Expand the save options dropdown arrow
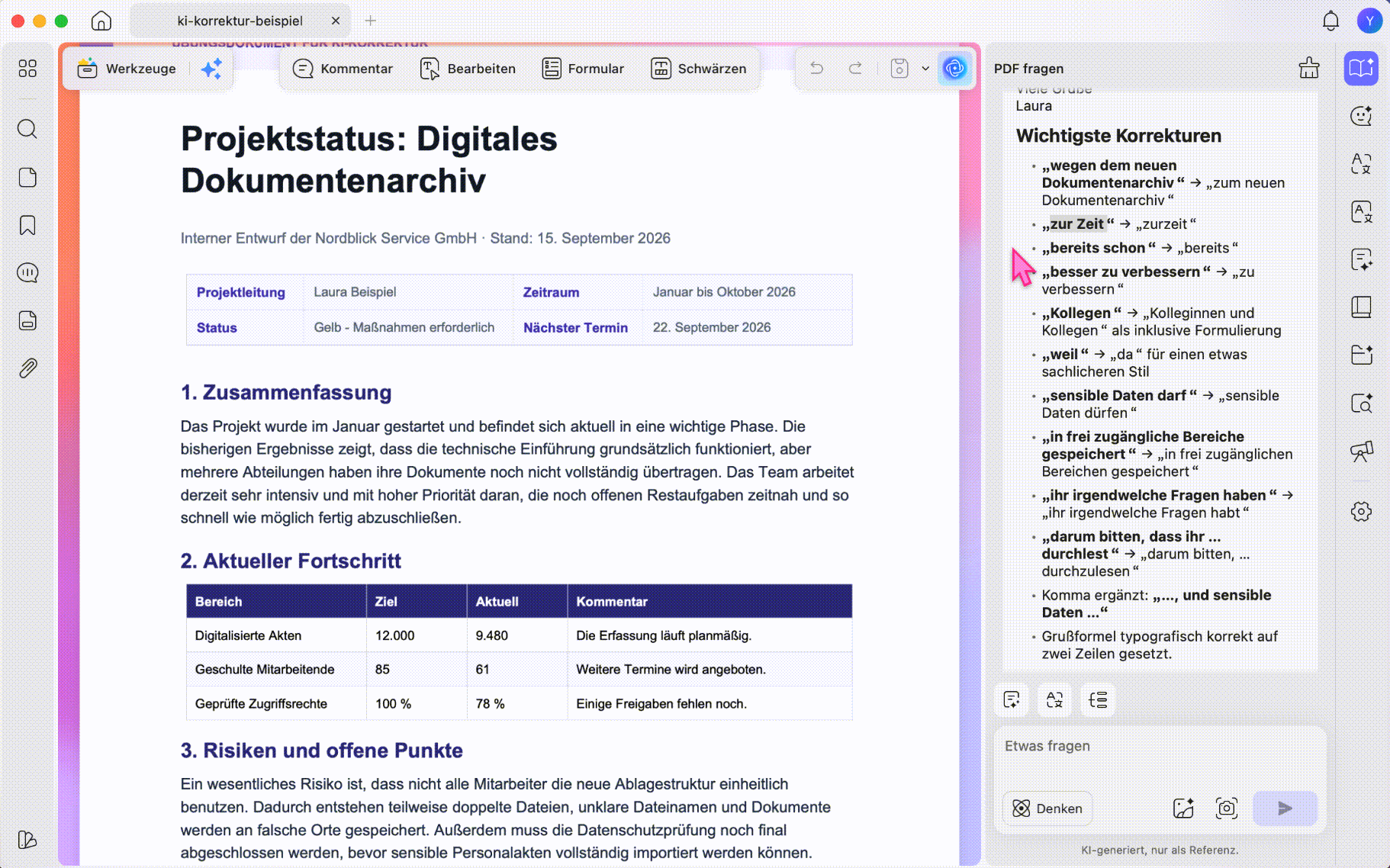1390x868 pixels. click(x=925, y=69)
